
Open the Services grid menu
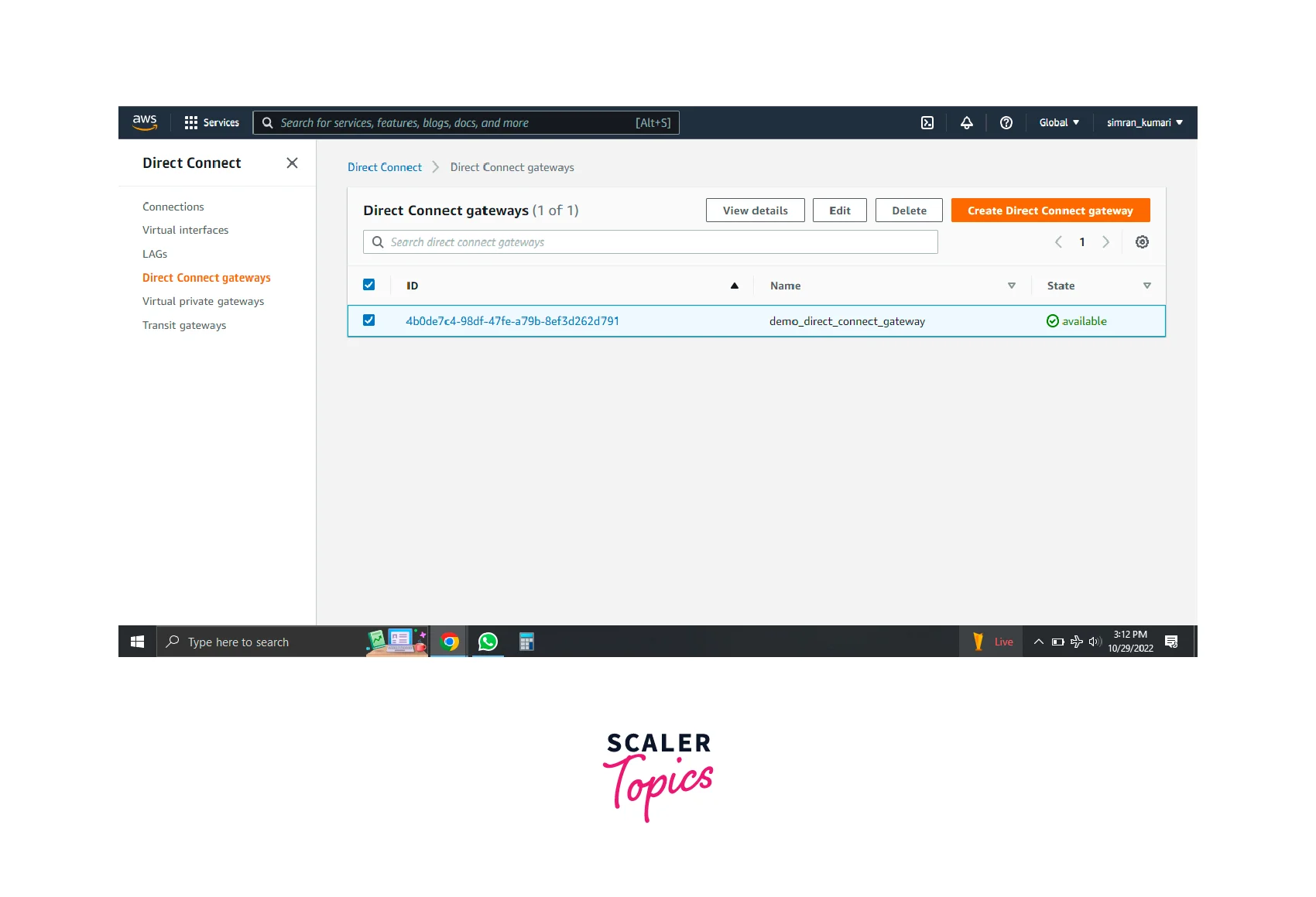[x=211, y=123]
